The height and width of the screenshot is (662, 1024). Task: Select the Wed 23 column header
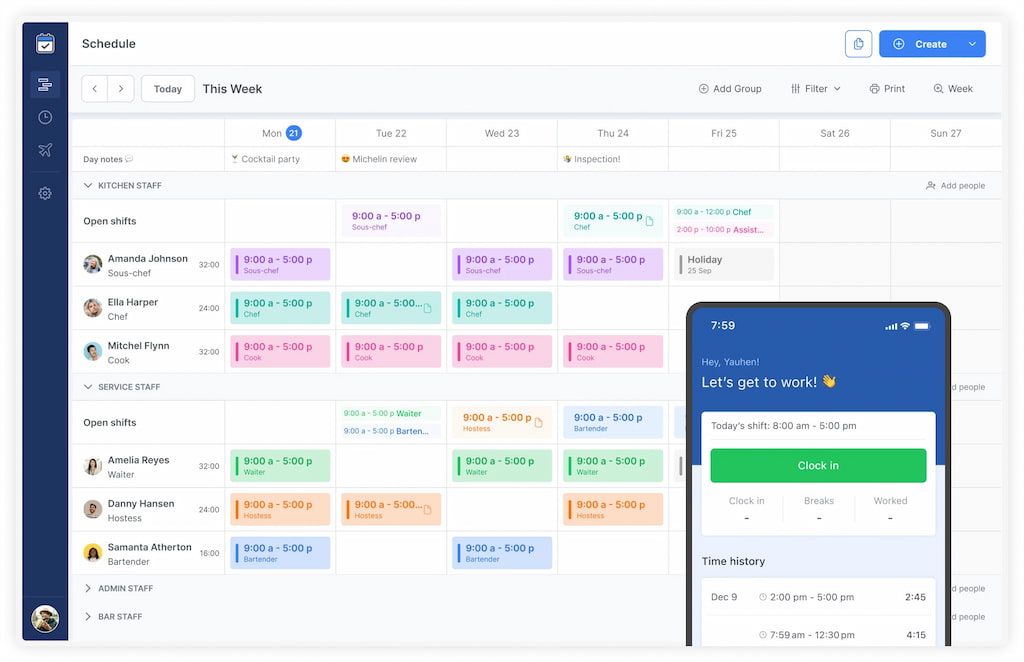502,133
